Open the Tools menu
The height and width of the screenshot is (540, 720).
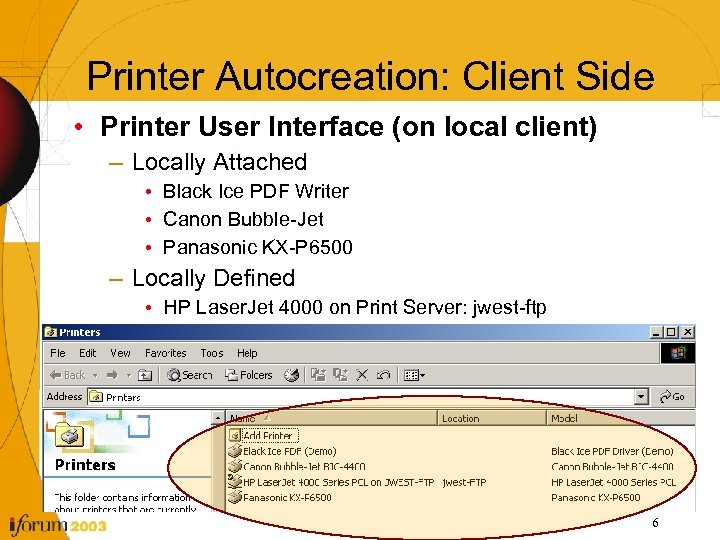click(212, 353)
